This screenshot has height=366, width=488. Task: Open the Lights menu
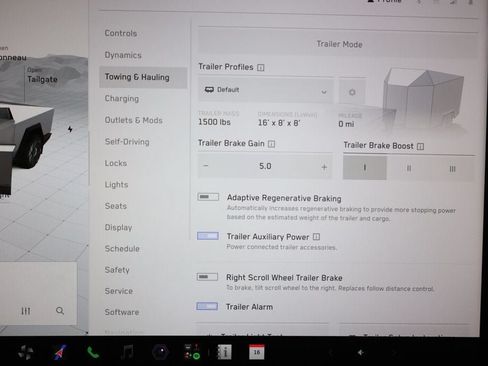(x=116, y=185)
